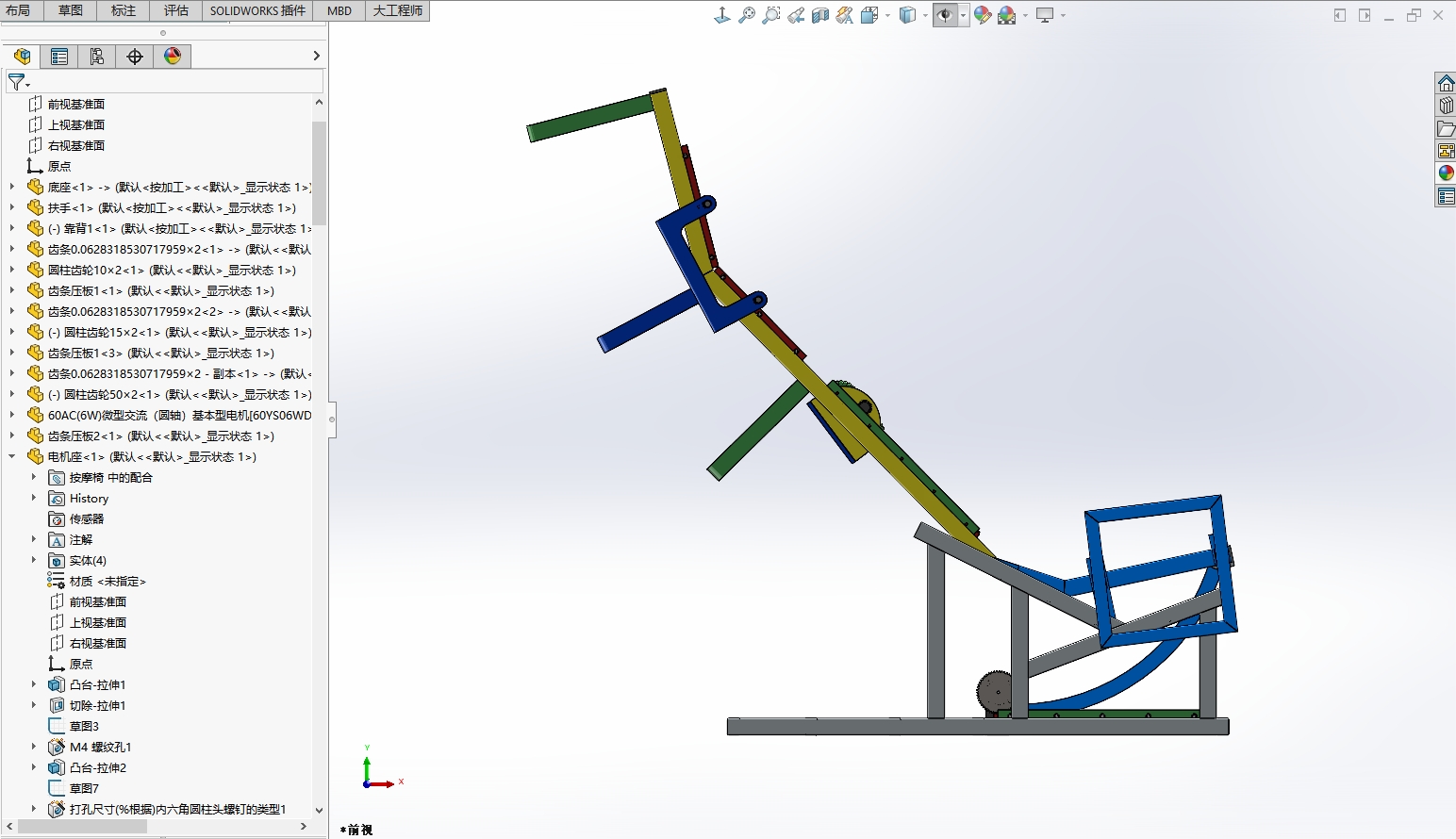The image size is (1456, 839).
Task: Click the tree vertical scrollbar down arrow
Action: [319, 810]
